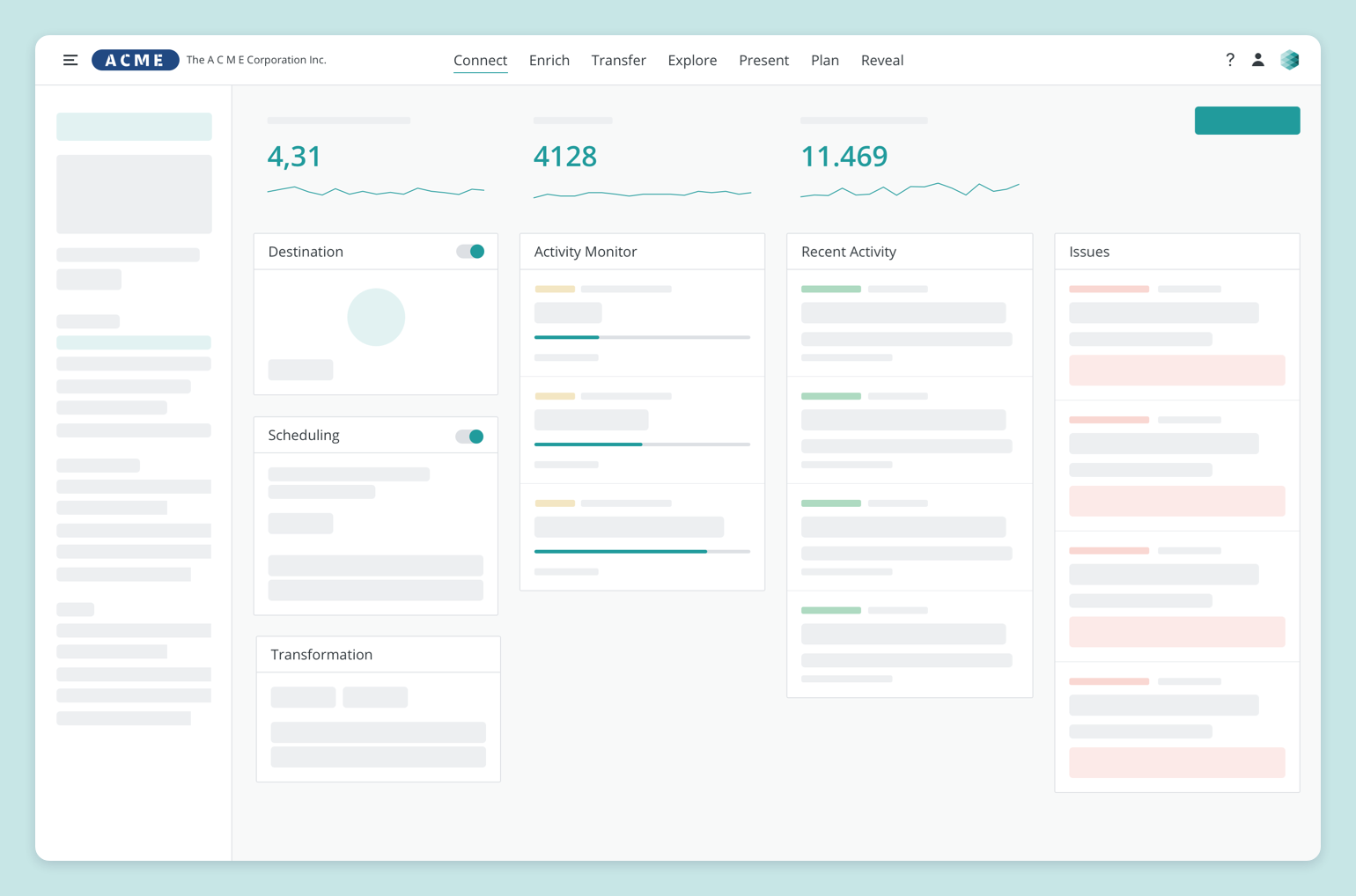
Task: Click the Scheduling card title
Action: pos(304,436)
